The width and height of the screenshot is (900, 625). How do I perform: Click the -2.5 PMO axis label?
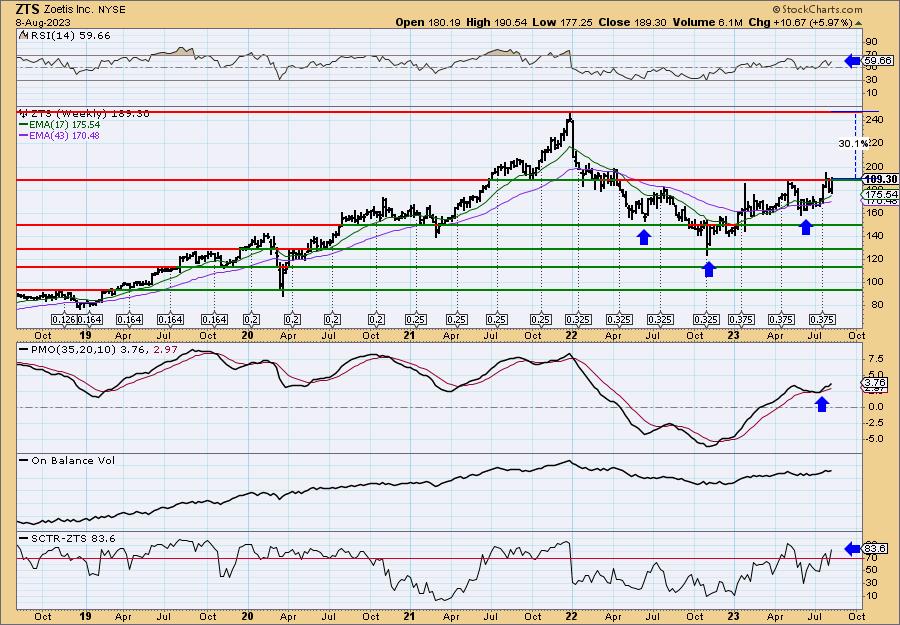(x=876, y=422)
